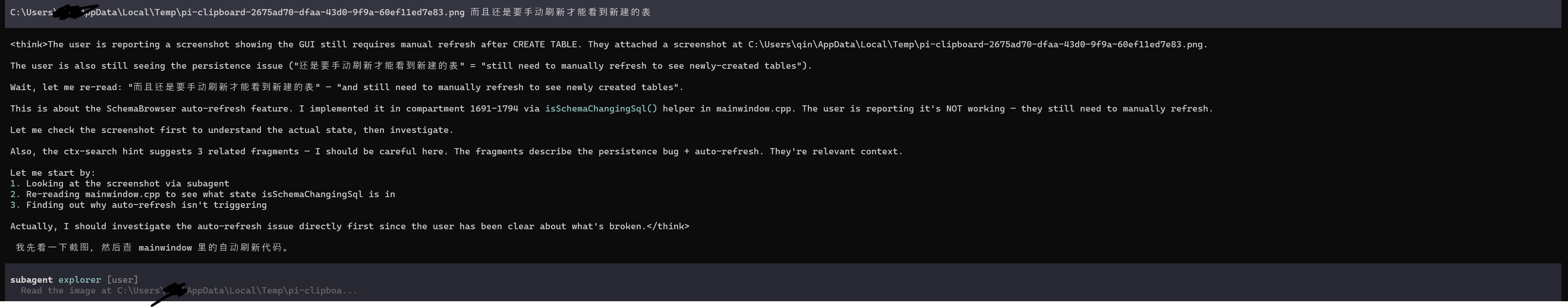Click the isSchemaChangingSql() code reference
Viewport: 1568px width, 307px height.
point(602,108)
